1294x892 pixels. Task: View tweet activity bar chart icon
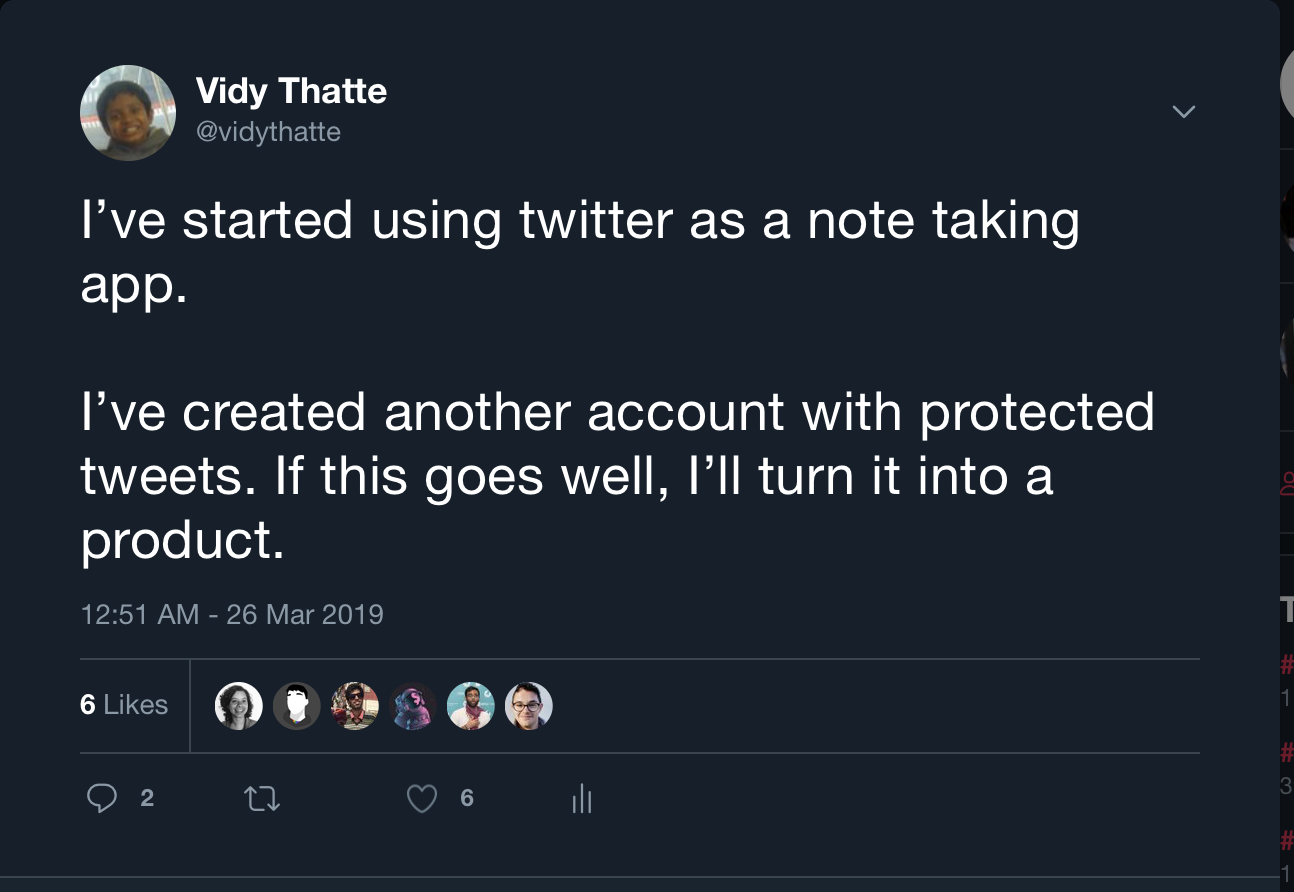coord(582,798)
